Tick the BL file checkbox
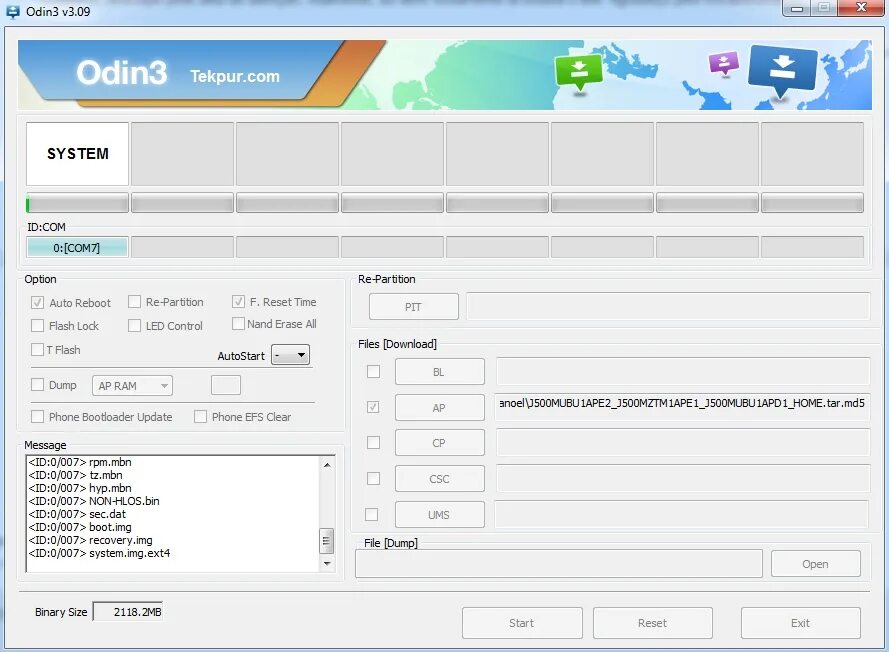889x652 pixels. point(373,371)
